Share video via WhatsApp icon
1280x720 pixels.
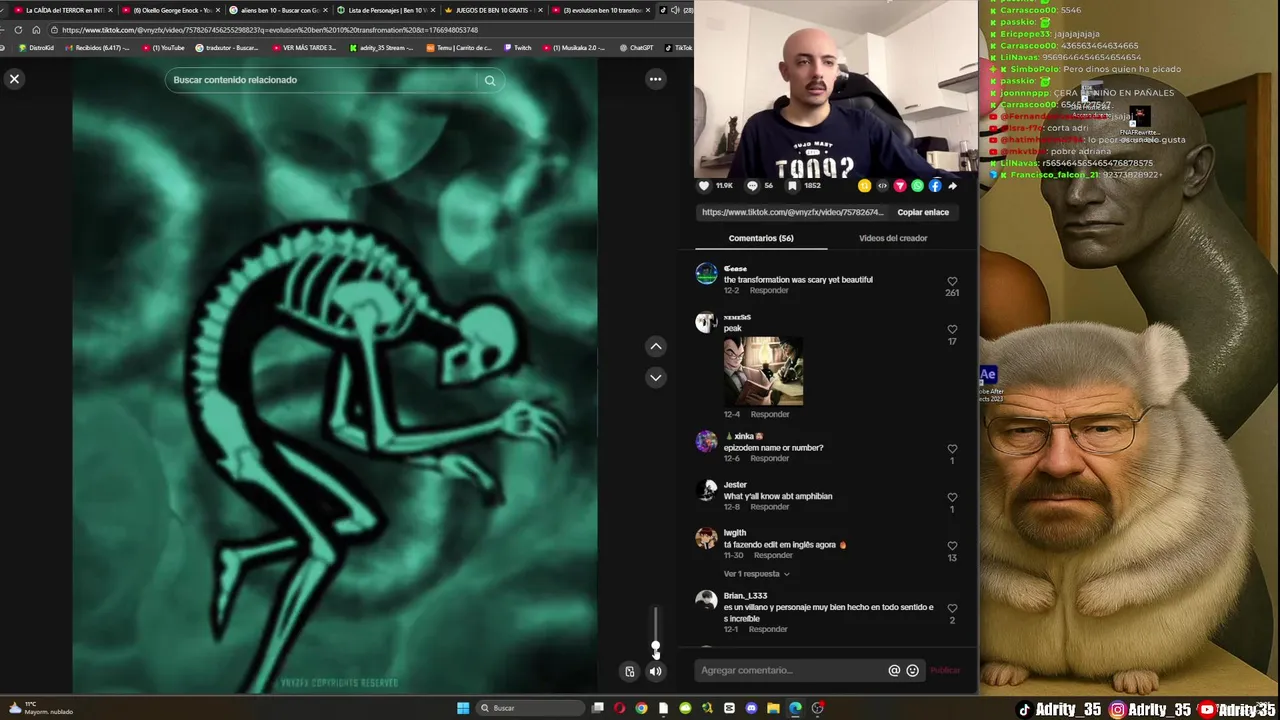[x=917, y=186]
